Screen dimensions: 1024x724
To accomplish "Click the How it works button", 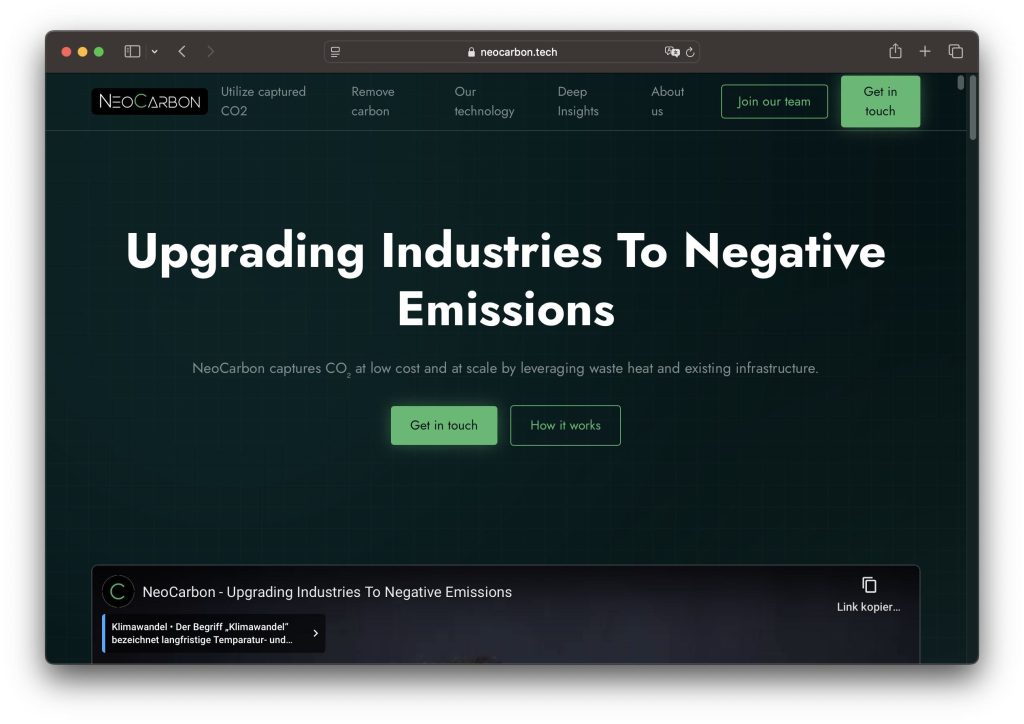I will 565,425.
